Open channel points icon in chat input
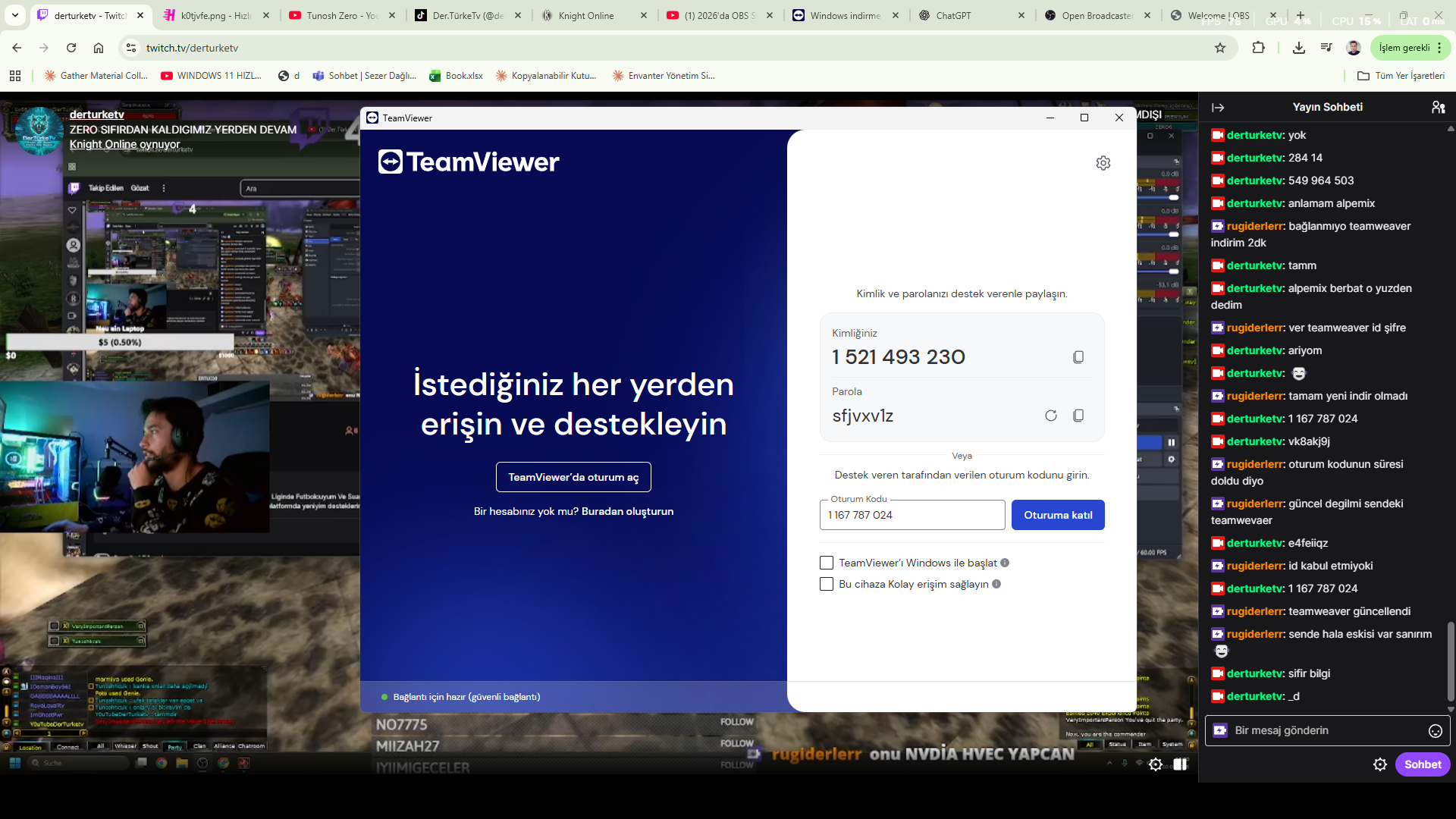The image size is (1456, 819). pyautogui.click(x=1220, y=730)
